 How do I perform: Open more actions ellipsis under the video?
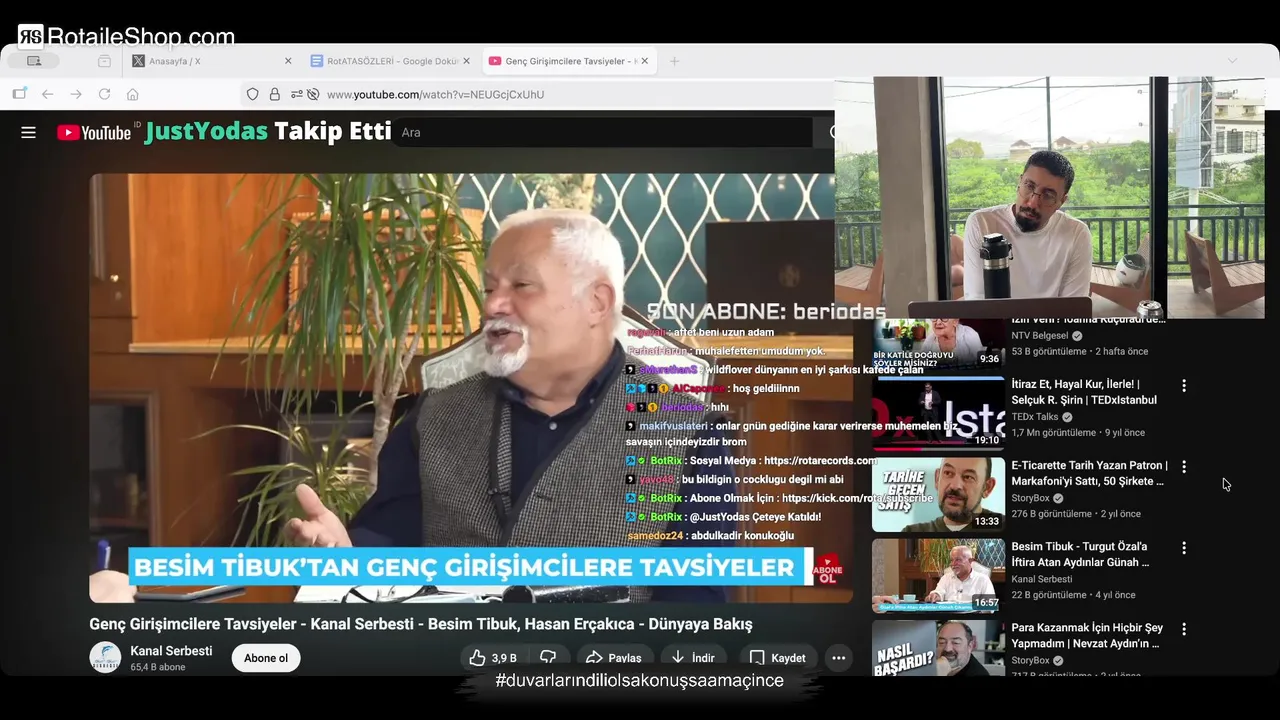tap(838, 658)
